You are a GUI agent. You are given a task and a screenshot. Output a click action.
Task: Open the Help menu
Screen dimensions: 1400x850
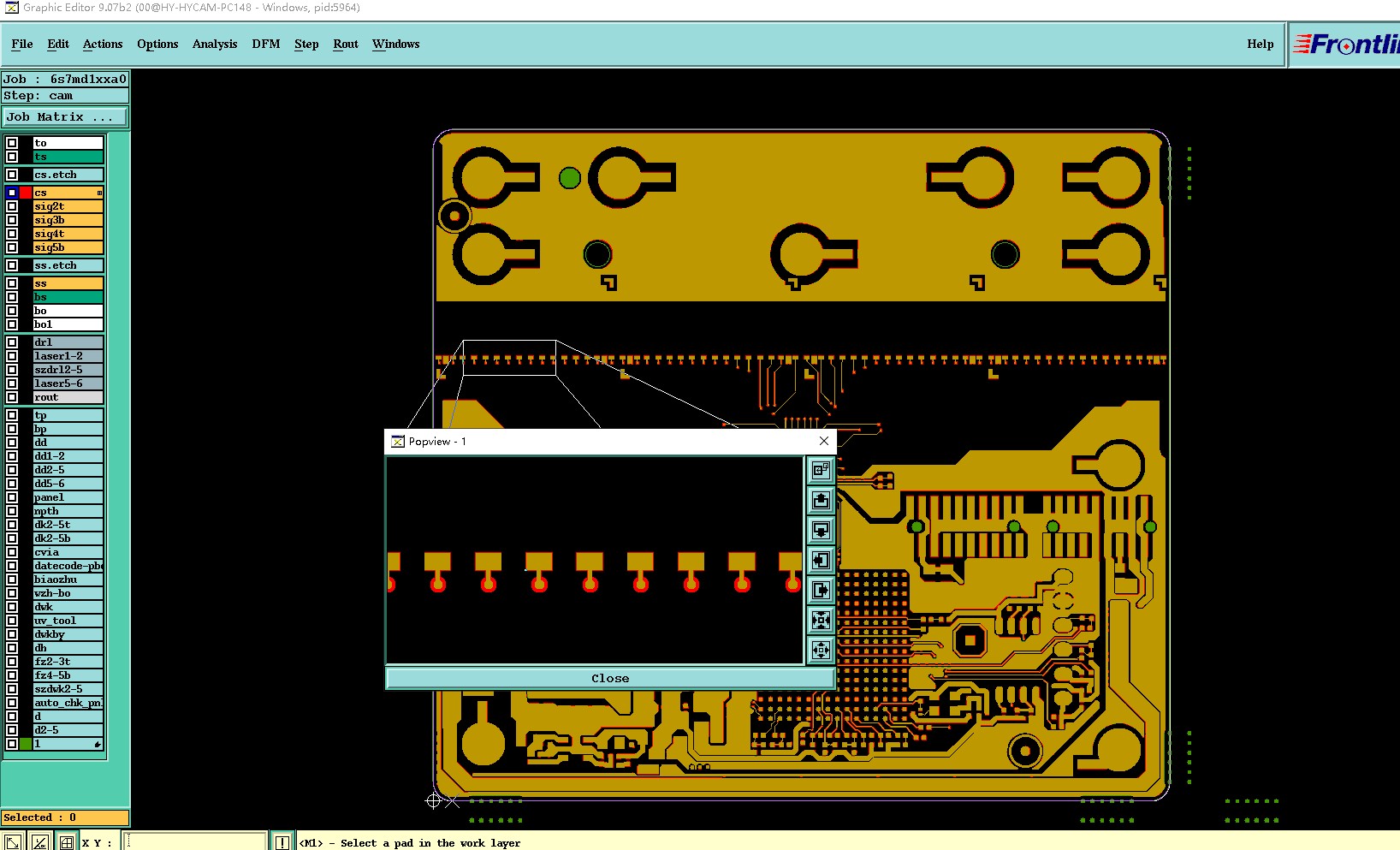click(x=1260, y=44)
